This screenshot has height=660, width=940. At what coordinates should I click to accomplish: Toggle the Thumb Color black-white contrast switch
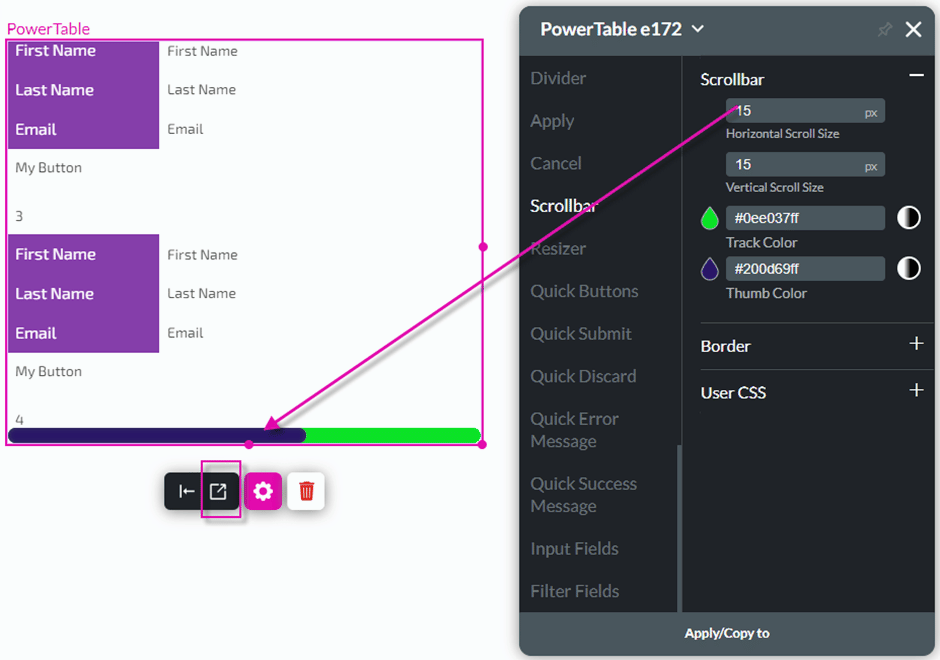[916, 268]
